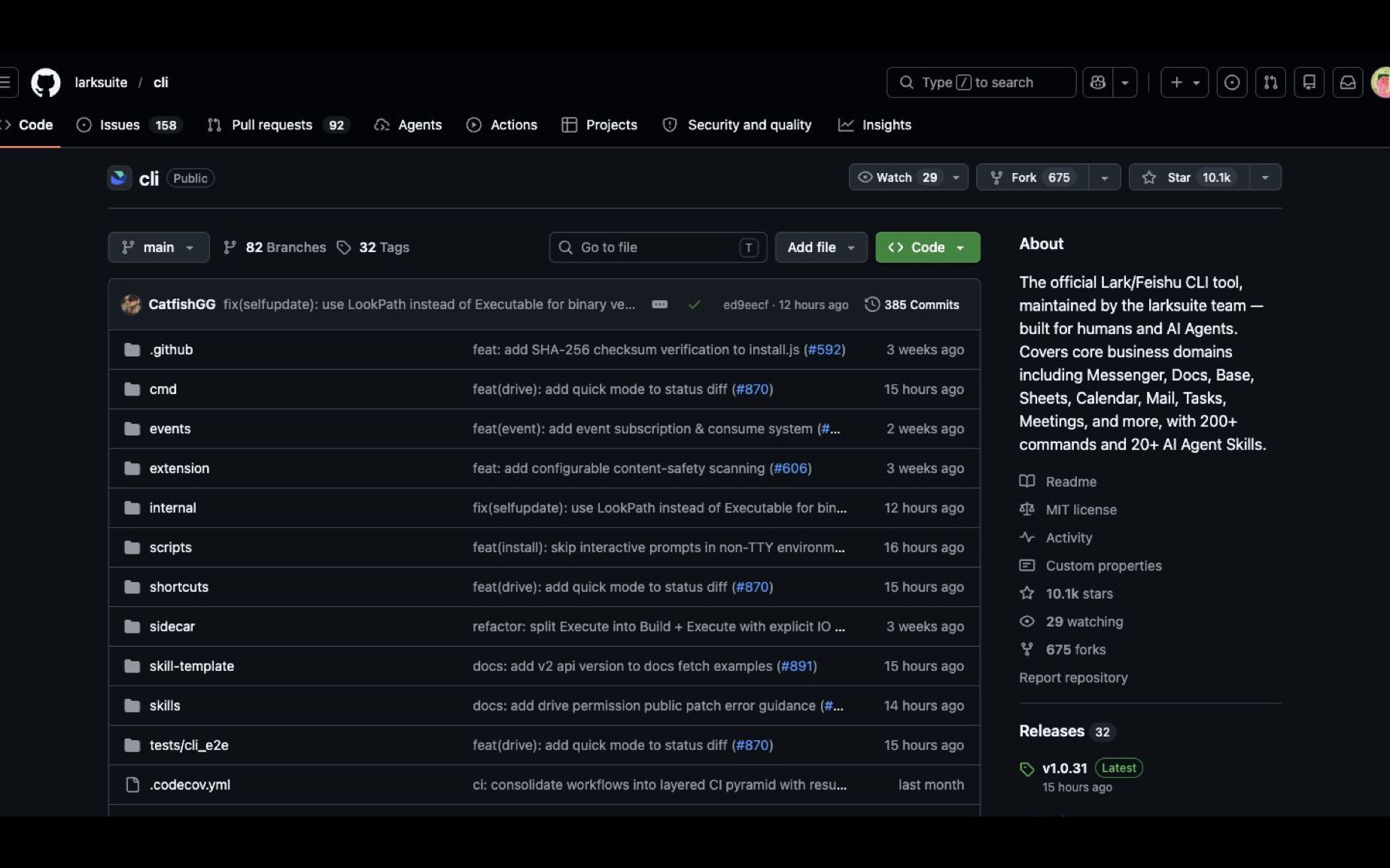The image size is (1390, 868).
Task: Expand the commit message ellipsis
Action: pos(659,305)
